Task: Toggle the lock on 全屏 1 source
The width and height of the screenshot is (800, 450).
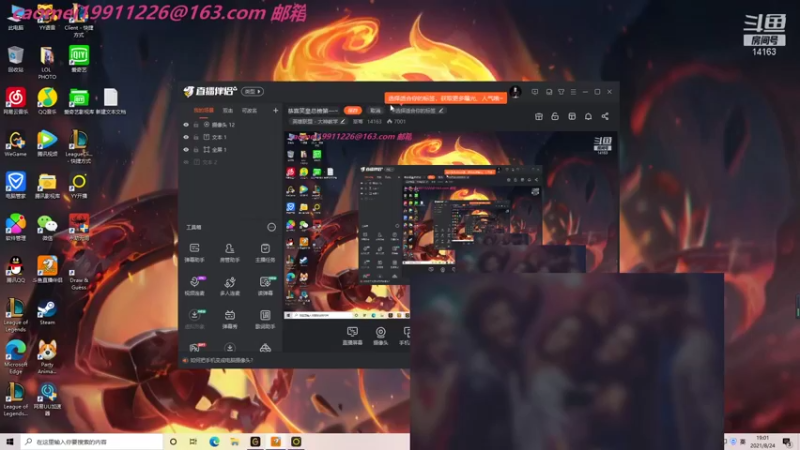Action: tap(196, 149)
